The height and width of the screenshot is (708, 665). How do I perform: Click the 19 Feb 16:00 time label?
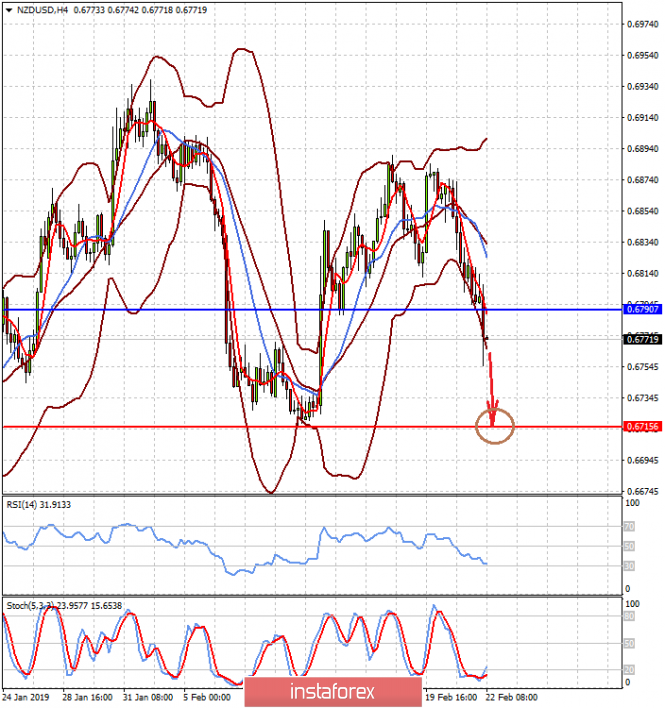pos(451,697)
